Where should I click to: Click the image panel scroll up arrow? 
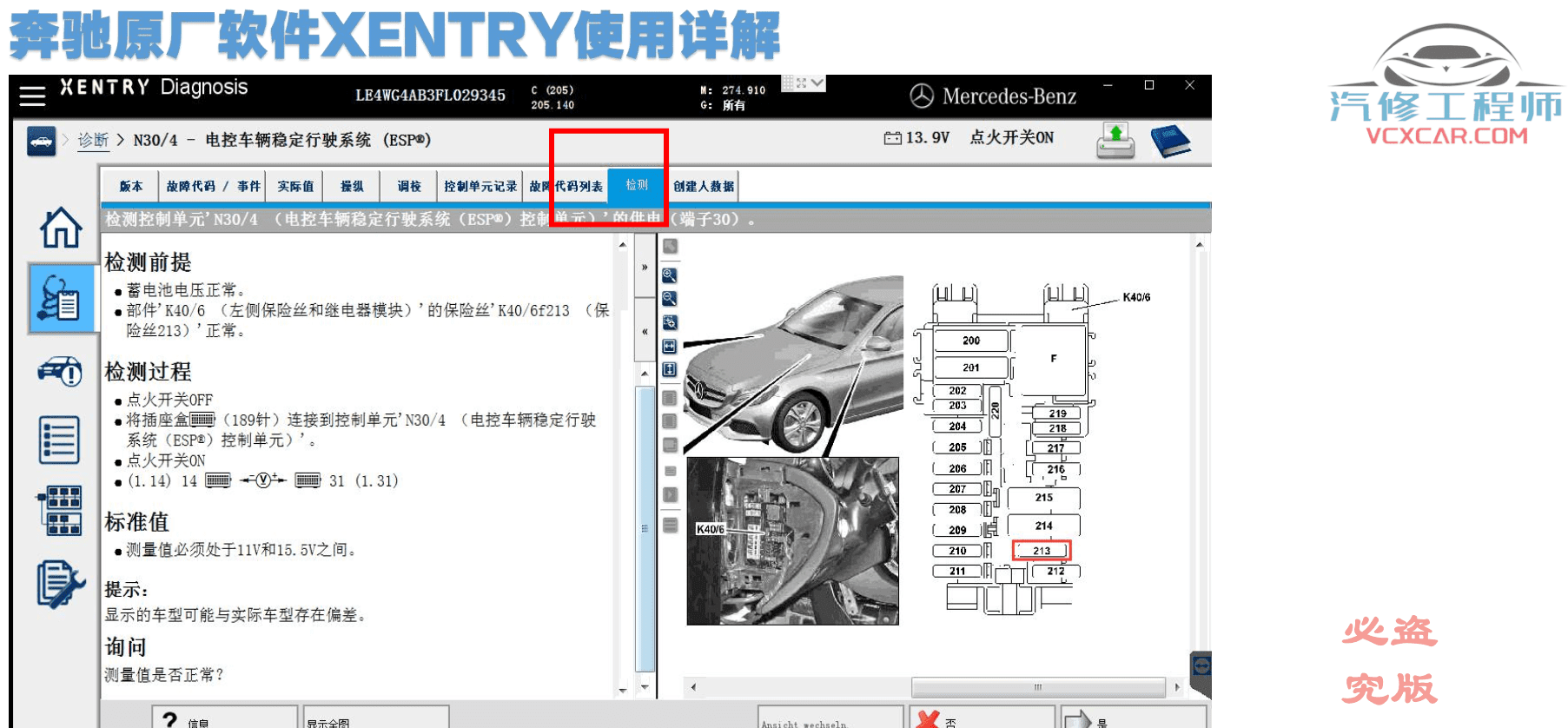[x=1200, y=245]
